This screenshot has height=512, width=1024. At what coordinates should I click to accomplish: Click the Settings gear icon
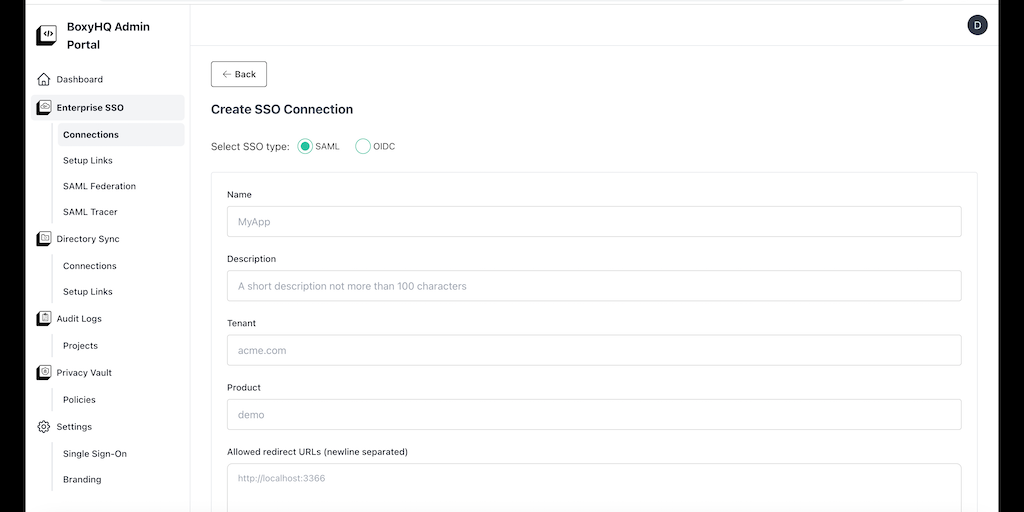click(x=44, y=426)
